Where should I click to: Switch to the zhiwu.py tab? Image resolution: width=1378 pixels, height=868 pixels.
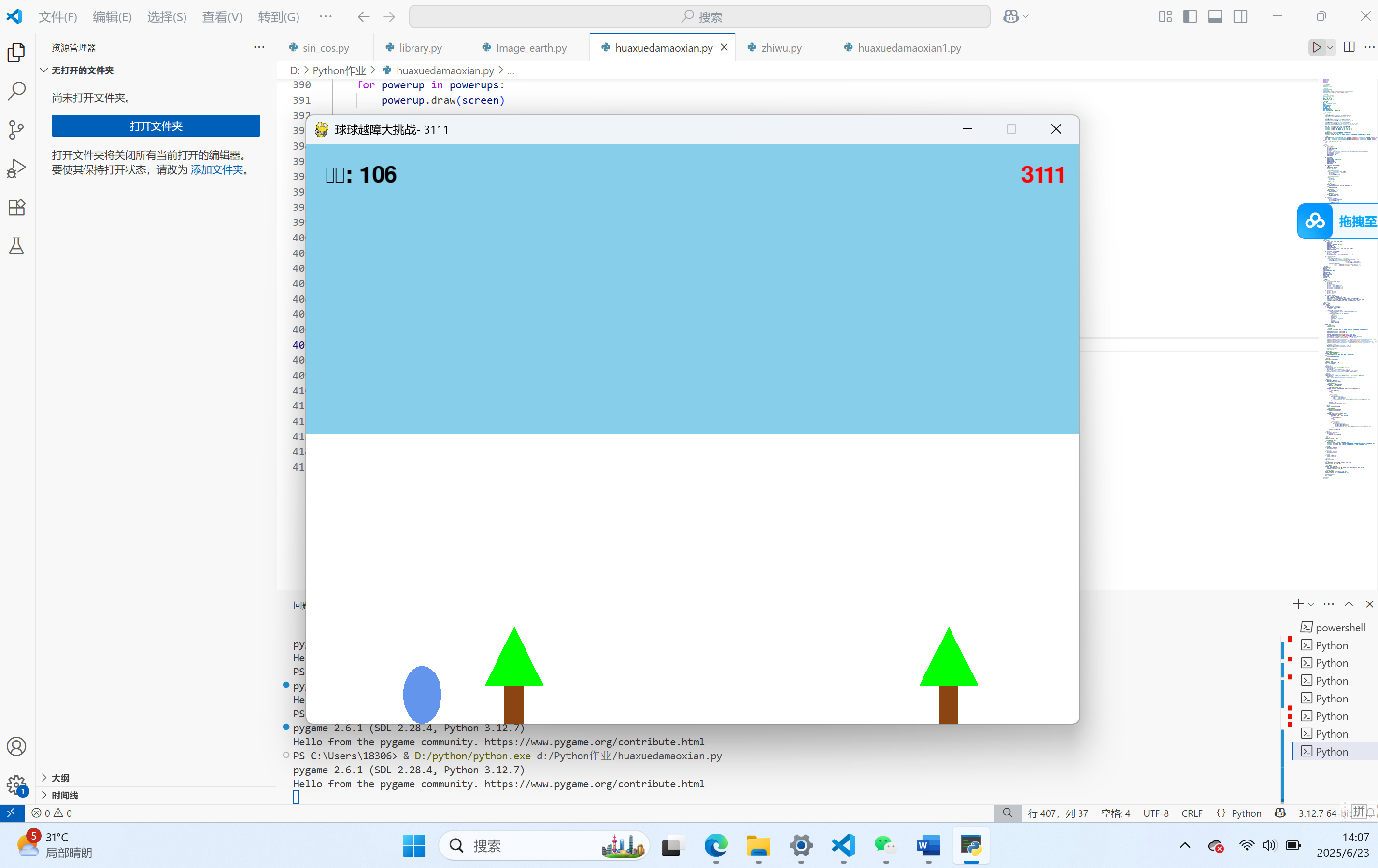point(781,48)
